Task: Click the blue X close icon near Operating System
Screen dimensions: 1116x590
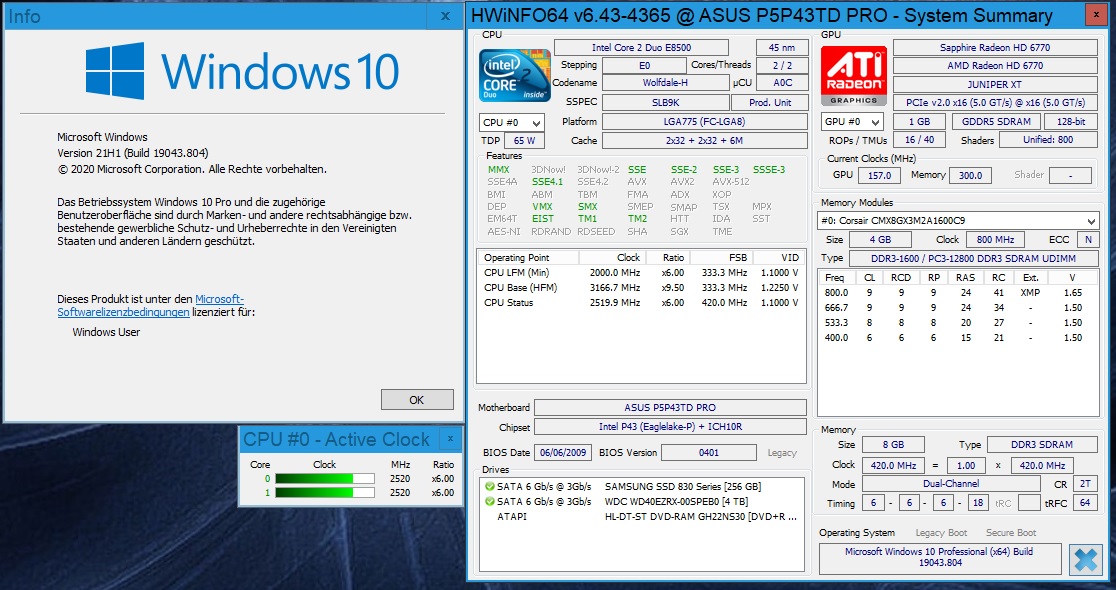Action: [x=1086, y=559]
